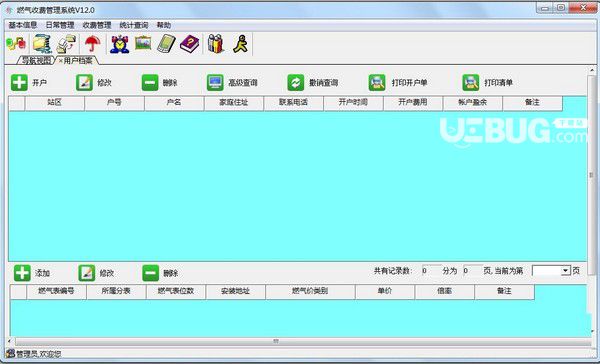
Task: Click the 单价 column header
Action: pyautogui.click(x=385, y=292)
